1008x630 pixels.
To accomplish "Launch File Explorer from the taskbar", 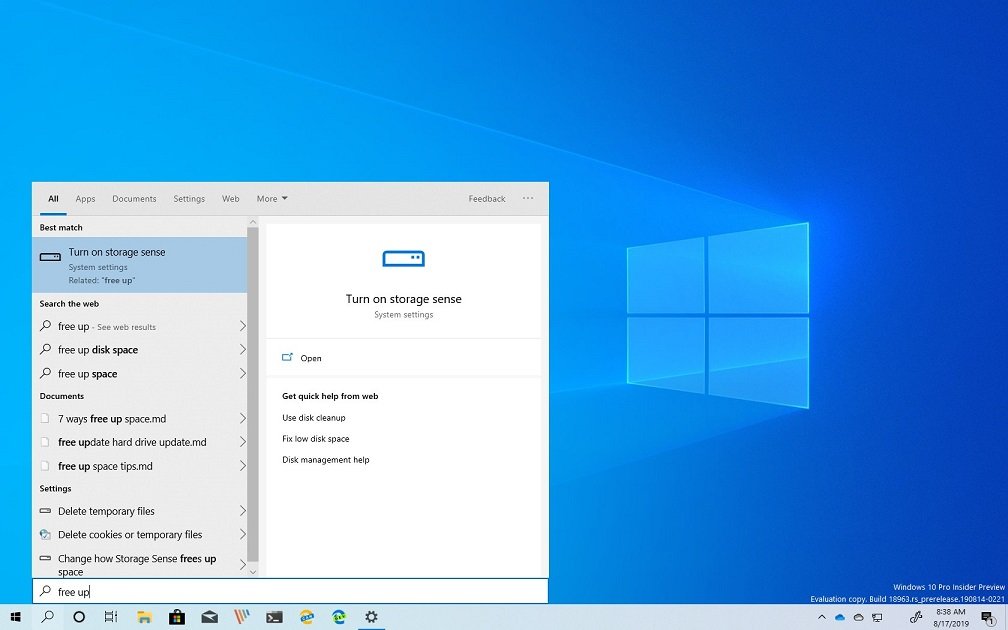I will [144, 617].
